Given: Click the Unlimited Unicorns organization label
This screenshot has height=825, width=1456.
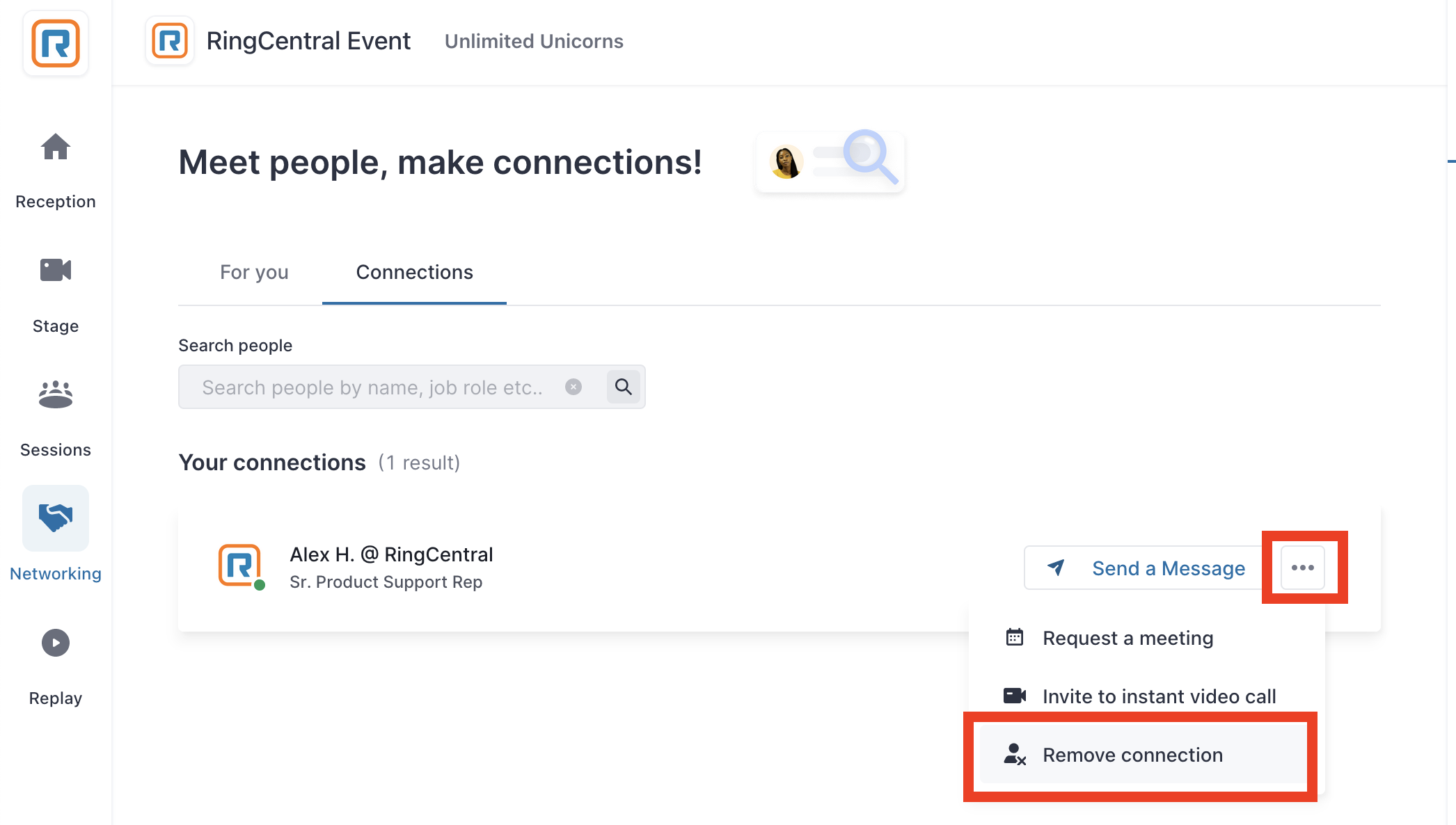Looking at the screenshot, I should [x=534, y=41].
